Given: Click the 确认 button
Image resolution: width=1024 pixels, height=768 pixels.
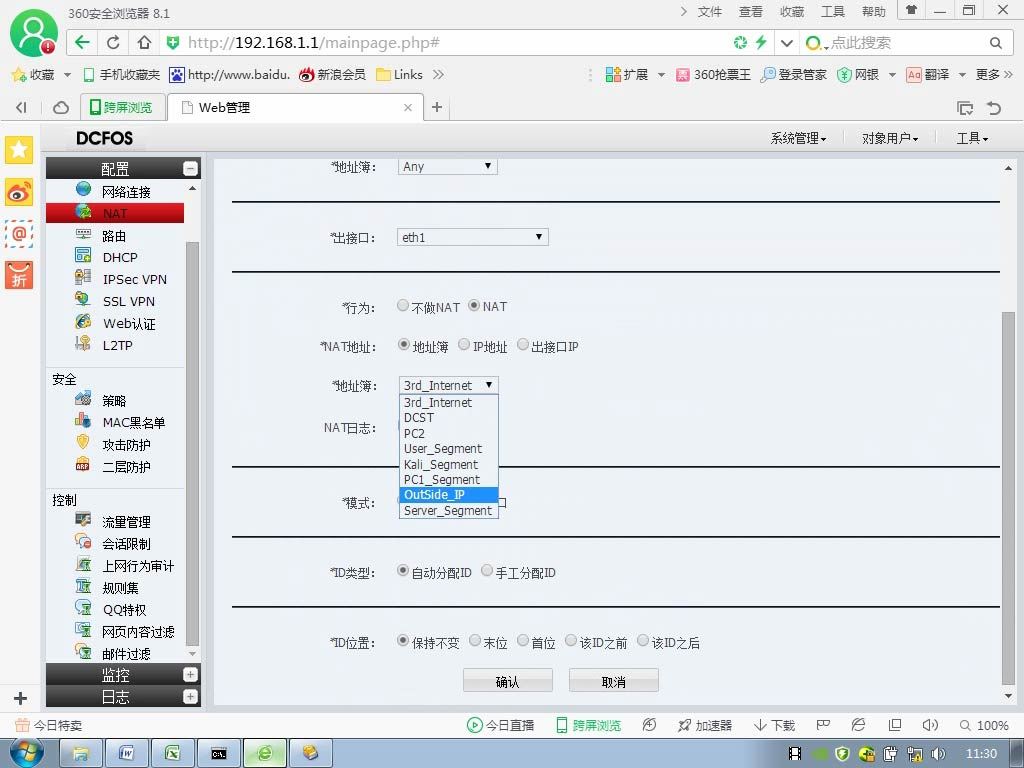Looking at the screenshot, I should [507, 680].
